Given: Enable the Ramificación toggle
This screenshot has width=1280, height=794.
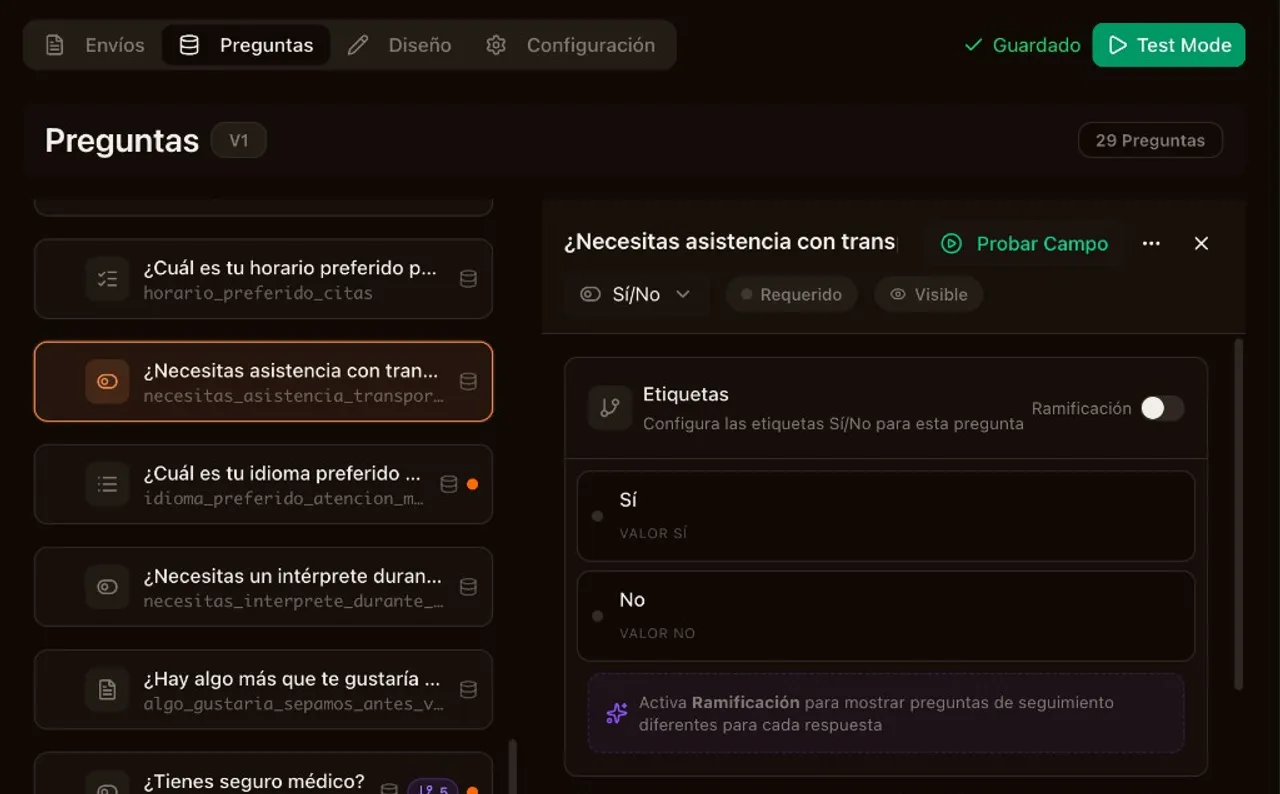Looking at the screenshot, I should pos(1162,408).
